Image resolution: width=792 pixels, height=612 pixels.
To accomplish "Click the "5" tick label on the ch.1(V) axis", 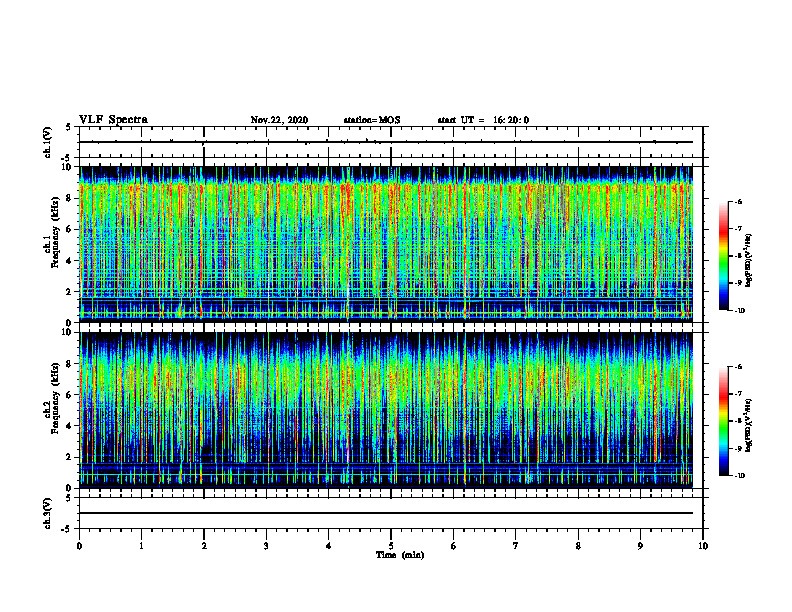I will coord(69,128).
